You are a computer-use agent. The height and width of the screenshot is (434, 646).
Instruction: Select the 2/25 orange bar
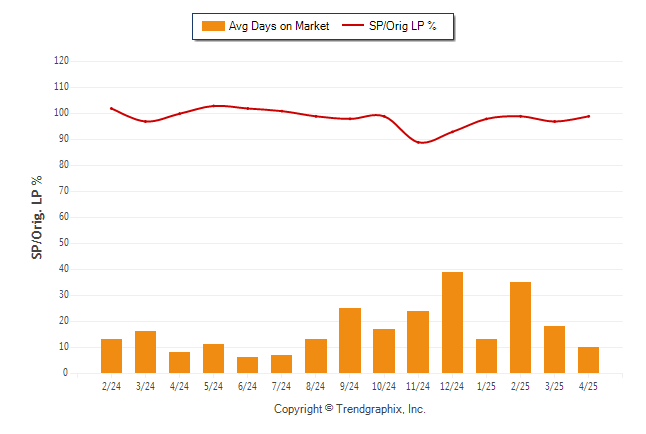click(520, 328)
